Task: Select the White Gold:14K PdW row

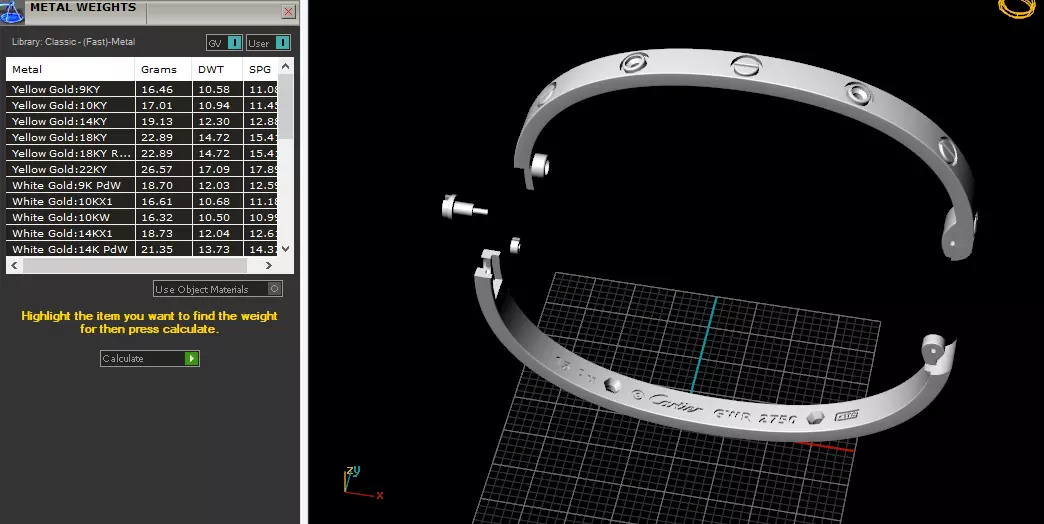Action: 142,249
